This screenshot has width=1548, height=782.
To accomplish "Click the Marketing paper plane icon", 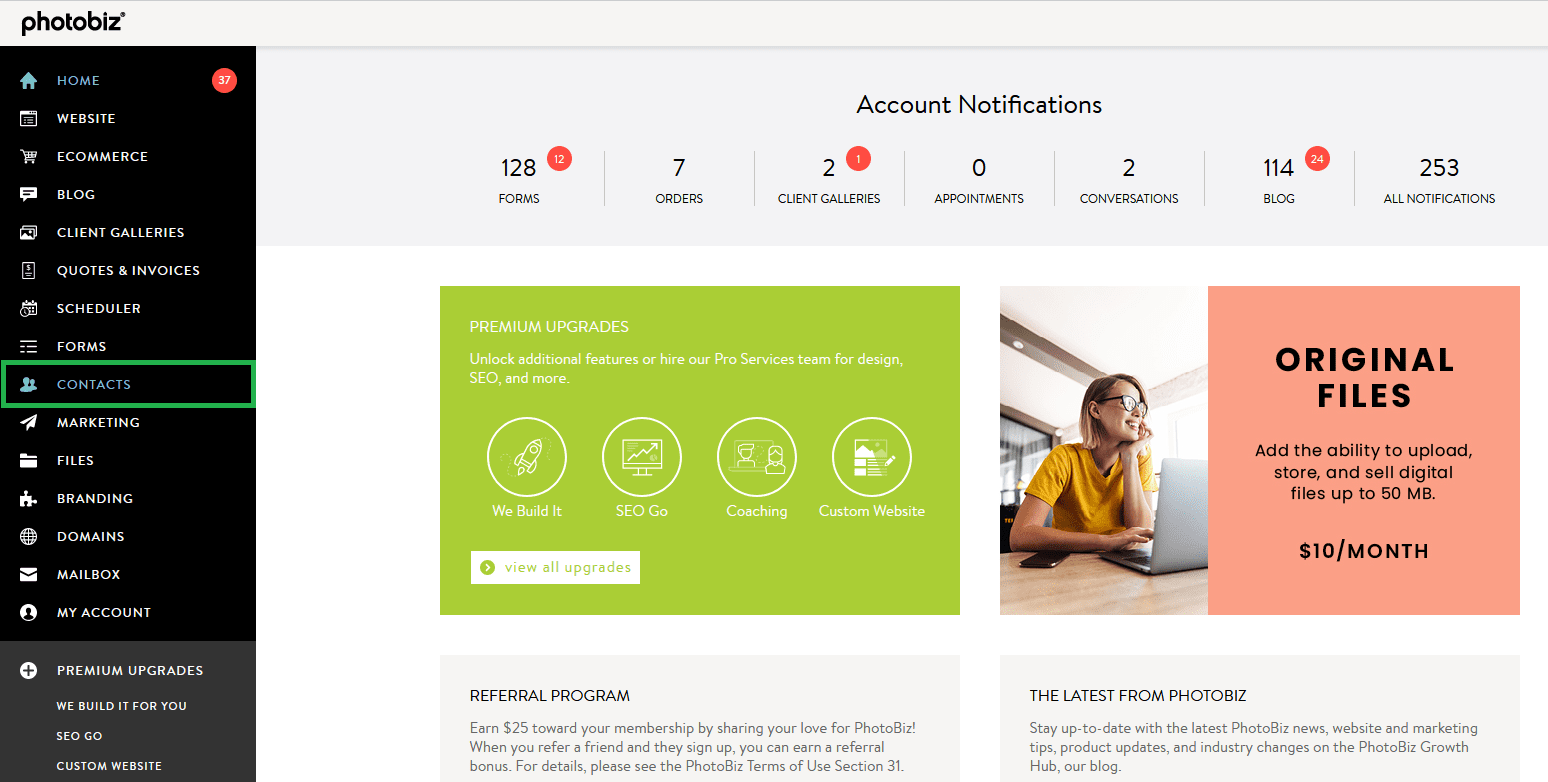I will point(29,423).
